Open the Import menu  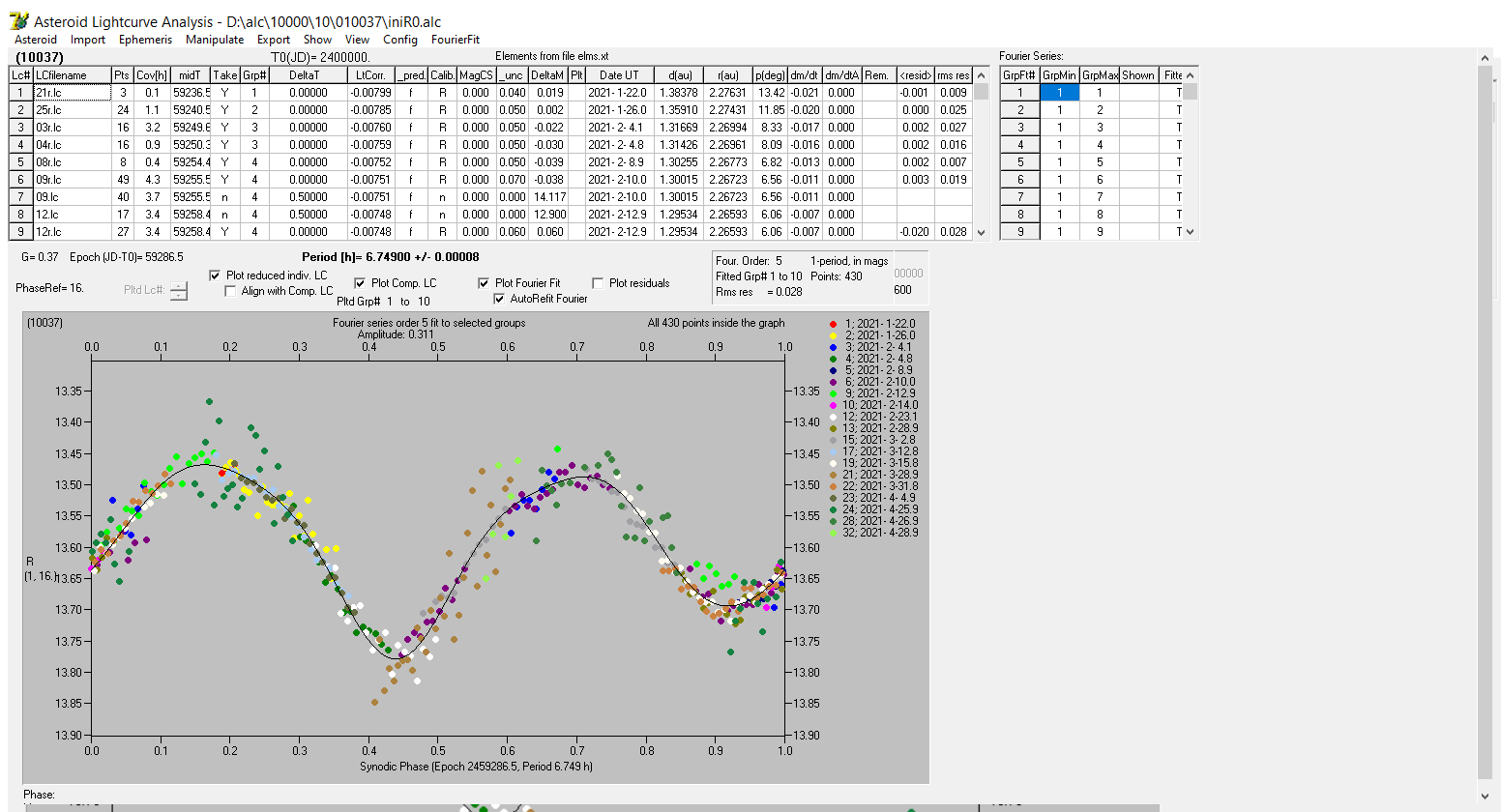[x=88, y=40]
